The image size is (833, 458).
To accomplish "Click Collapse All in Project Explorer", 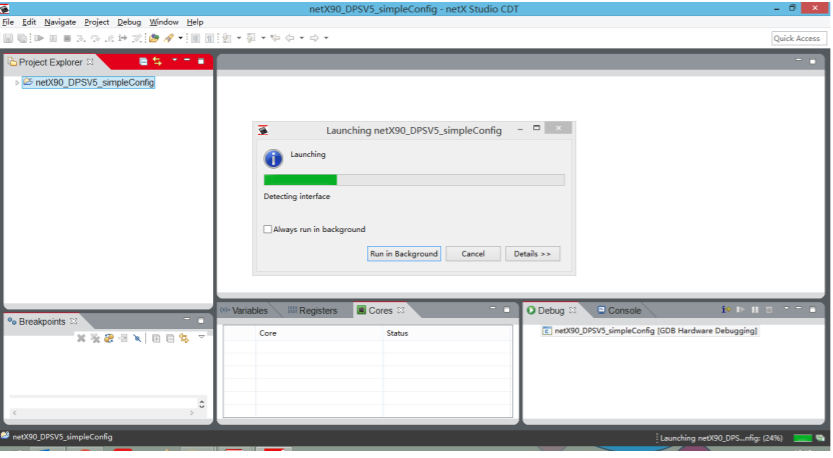I will click(143, 62).
